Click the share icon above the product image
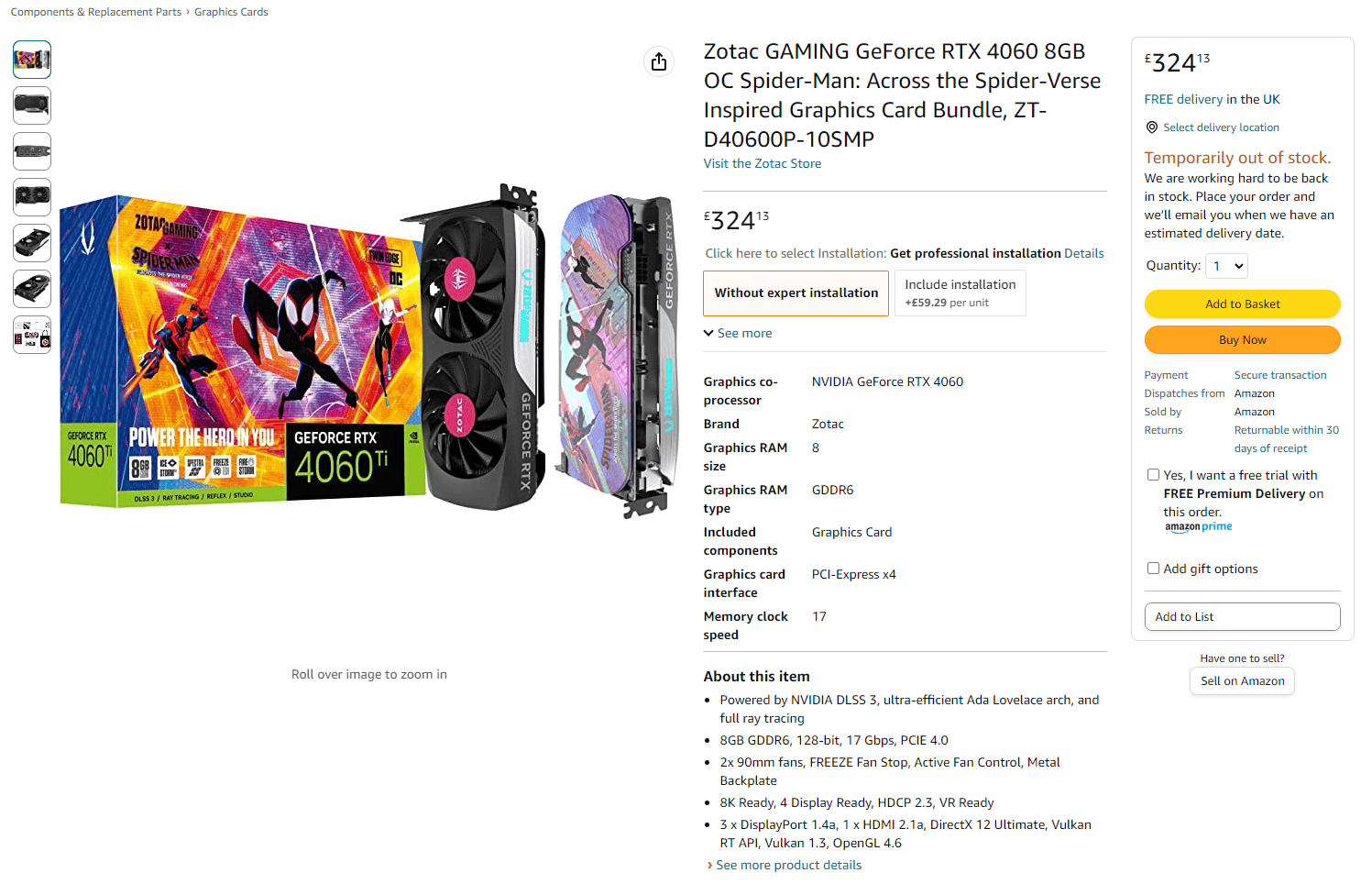The height and width of the screenshot is (895, 1372). (x=659, y=61)
